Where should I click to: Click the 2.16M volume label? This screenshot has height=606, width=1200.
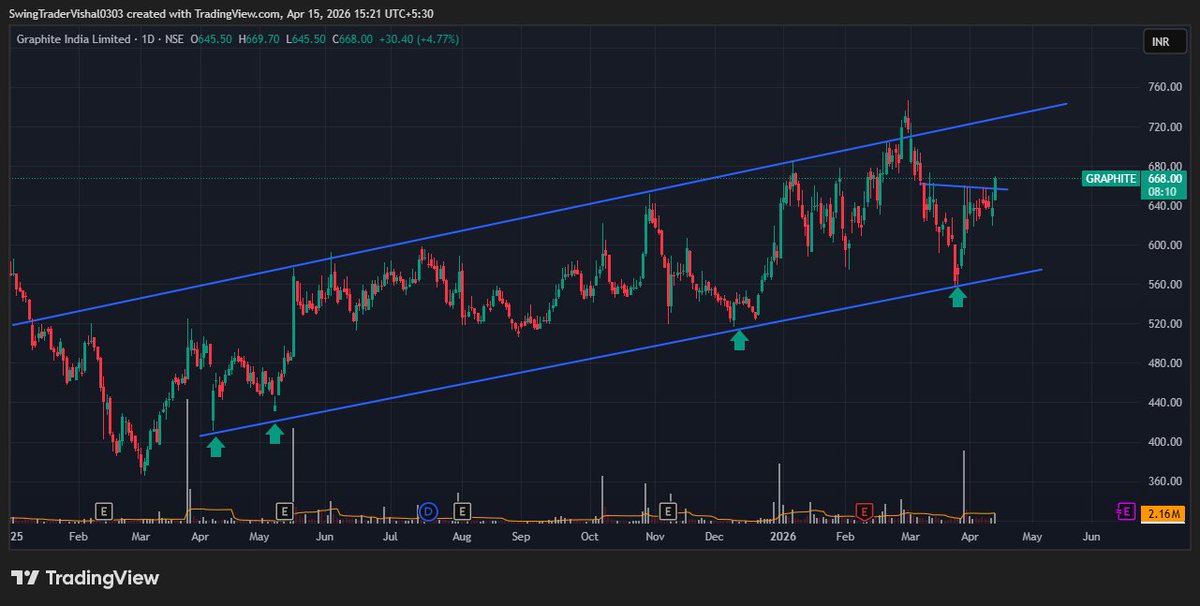[1162, 512]
